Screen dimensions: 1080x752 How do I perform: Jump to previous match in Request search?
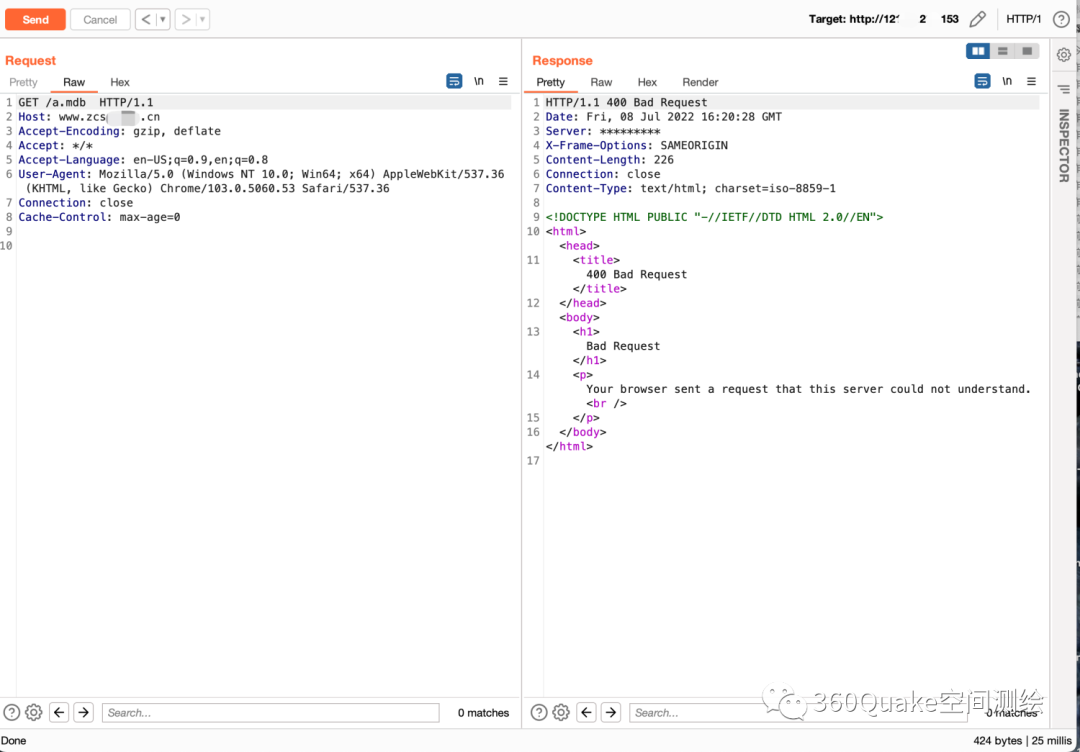59,712
